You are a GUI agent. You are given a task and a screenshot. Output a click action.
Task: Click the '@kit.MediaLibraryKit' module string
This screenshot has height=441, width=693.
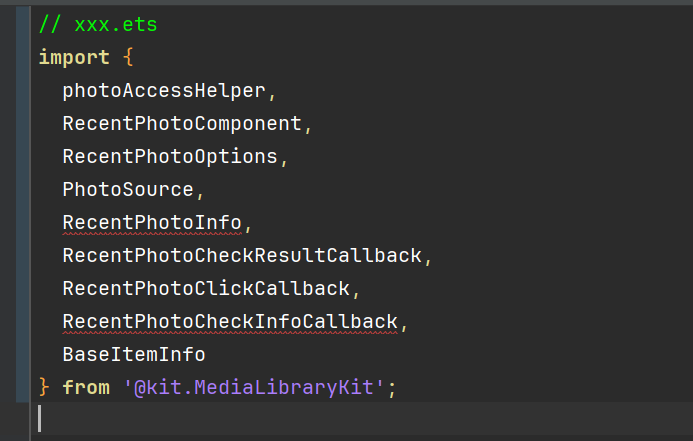[x=254, y=387]
